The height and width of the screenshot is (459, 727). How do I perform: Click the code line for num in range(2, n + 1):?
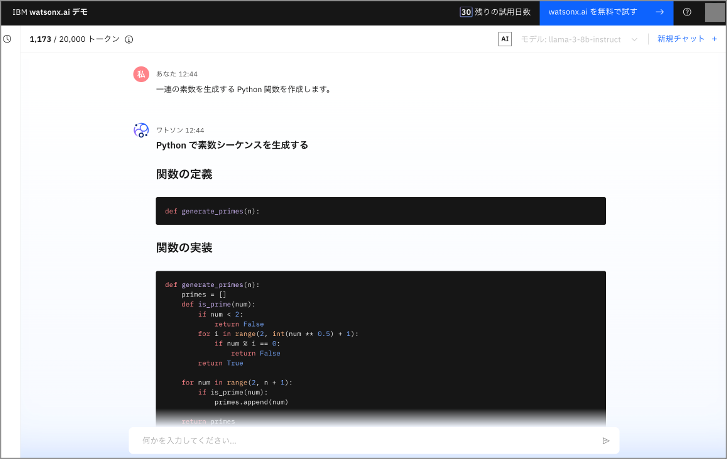[x=236, y=382]
